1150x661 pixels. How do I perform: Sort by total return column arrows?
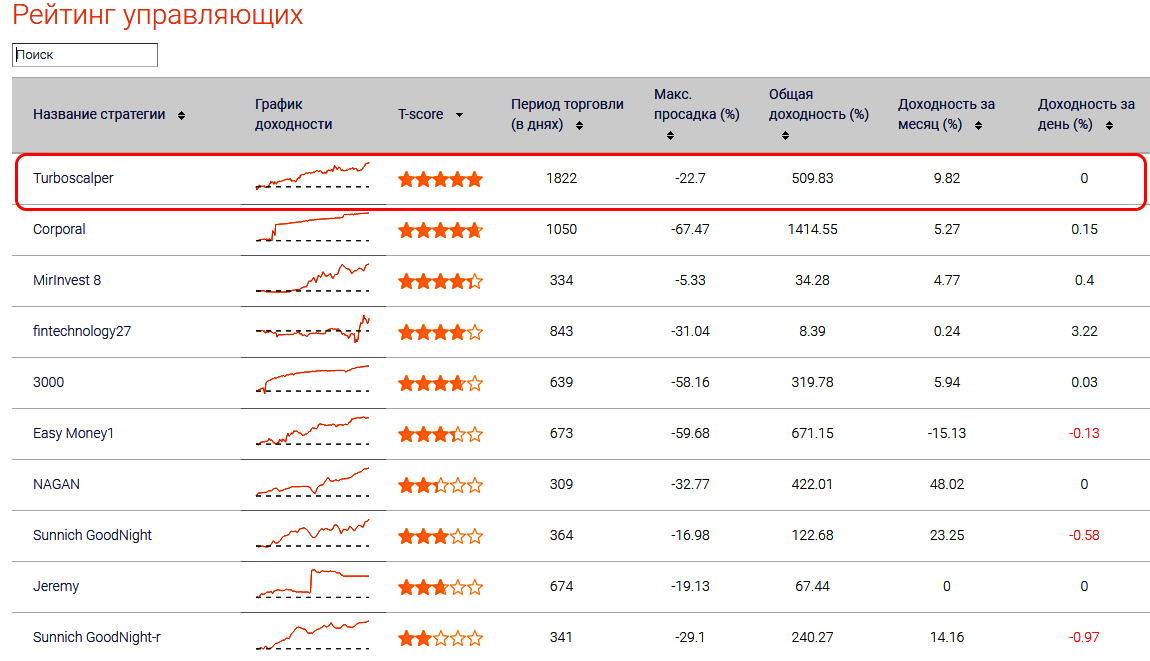point(785,135)
